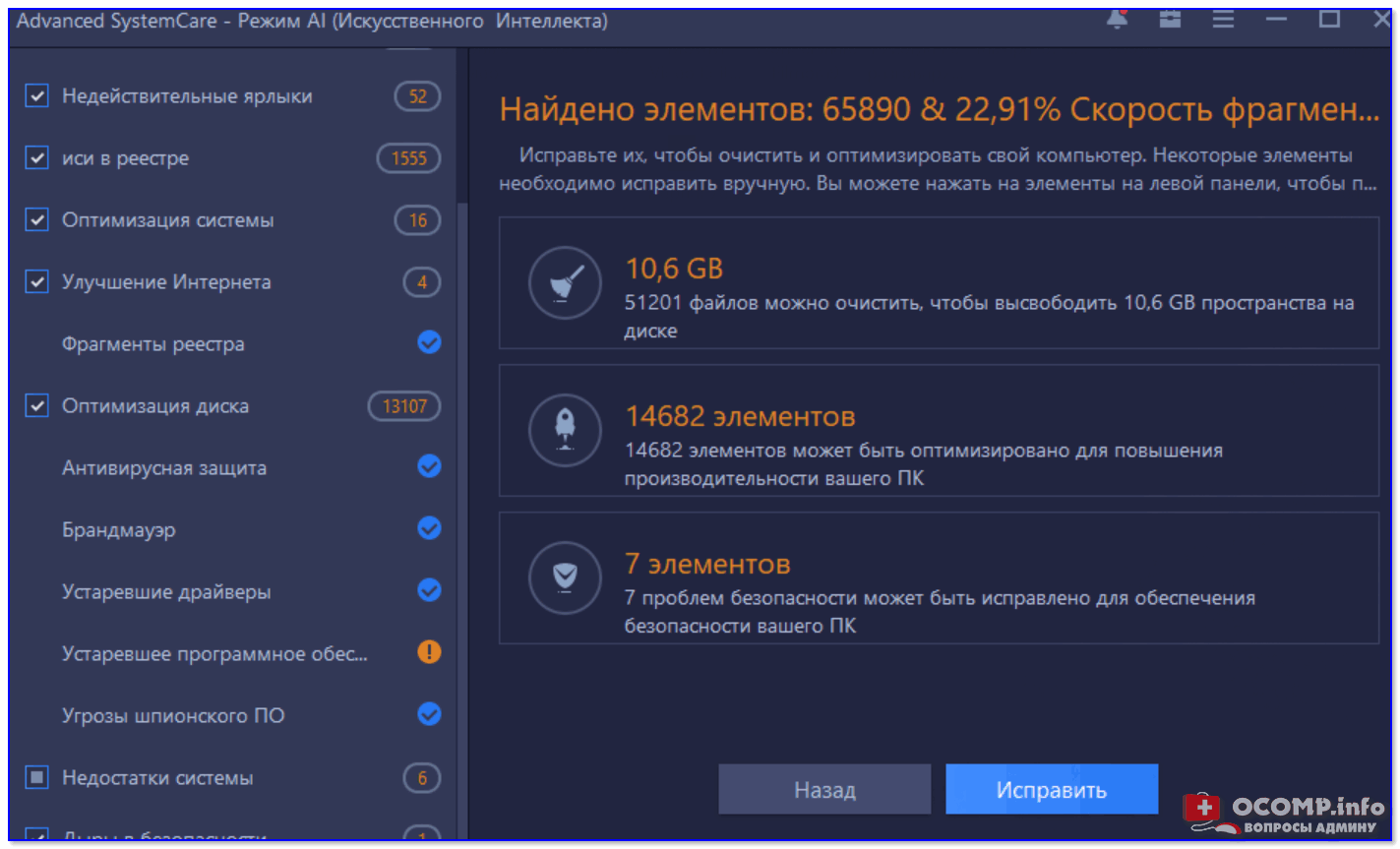Select the Оптимизация диска item
Image resolution: width=1400 pixels, height=849 pixels.
pyautogui.click(x=155, y=406)
